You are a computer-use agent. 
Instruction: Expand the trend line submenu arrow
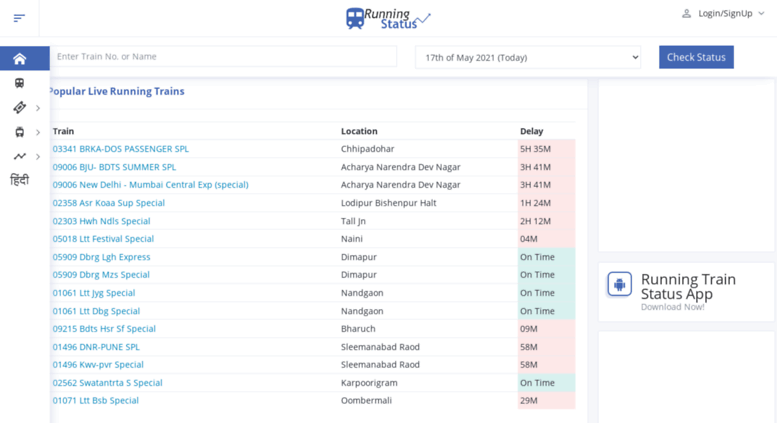[x=38, y=156]
